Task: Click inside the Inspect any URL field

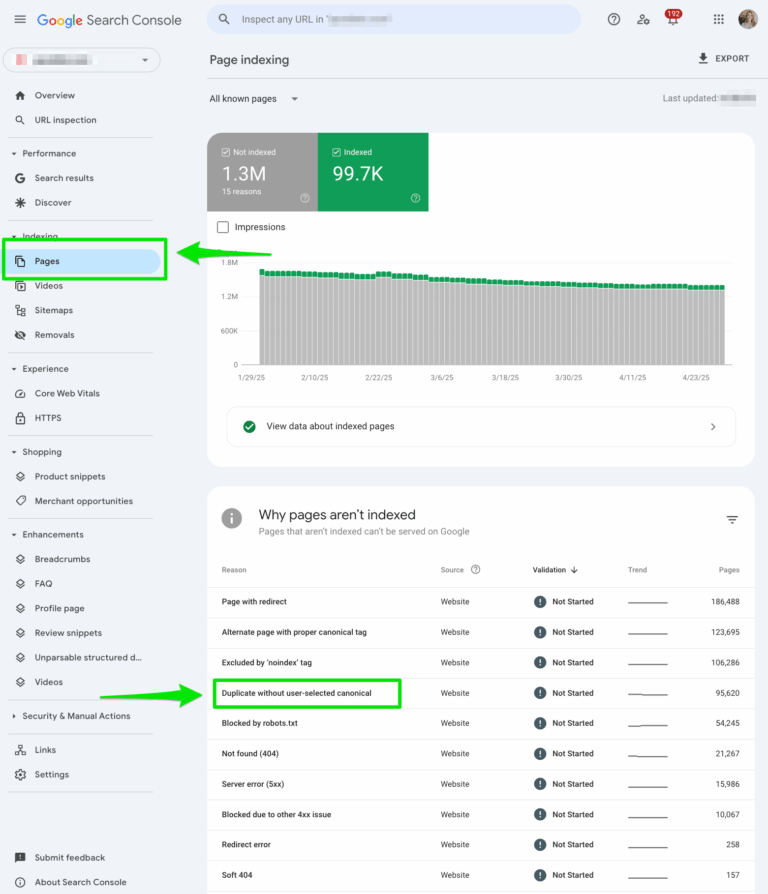Action: coord(393,19)
